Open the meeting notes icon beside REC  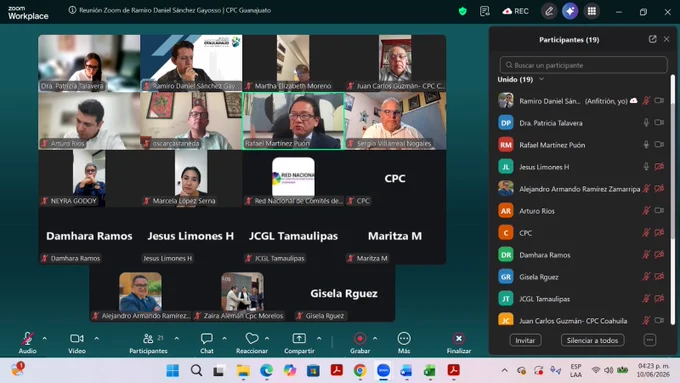484,11
